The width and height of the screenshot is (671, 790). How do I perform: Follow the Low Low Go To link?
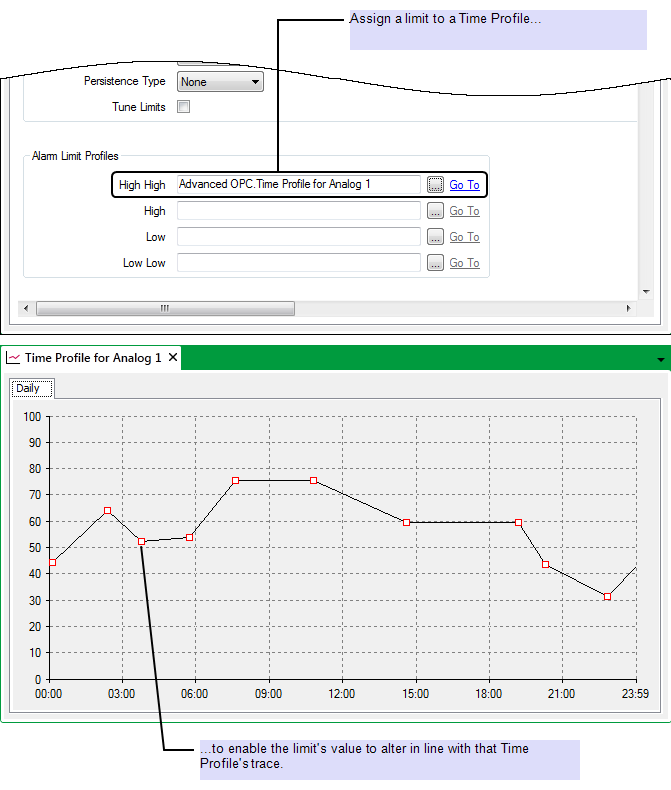[x=464, y=263]
